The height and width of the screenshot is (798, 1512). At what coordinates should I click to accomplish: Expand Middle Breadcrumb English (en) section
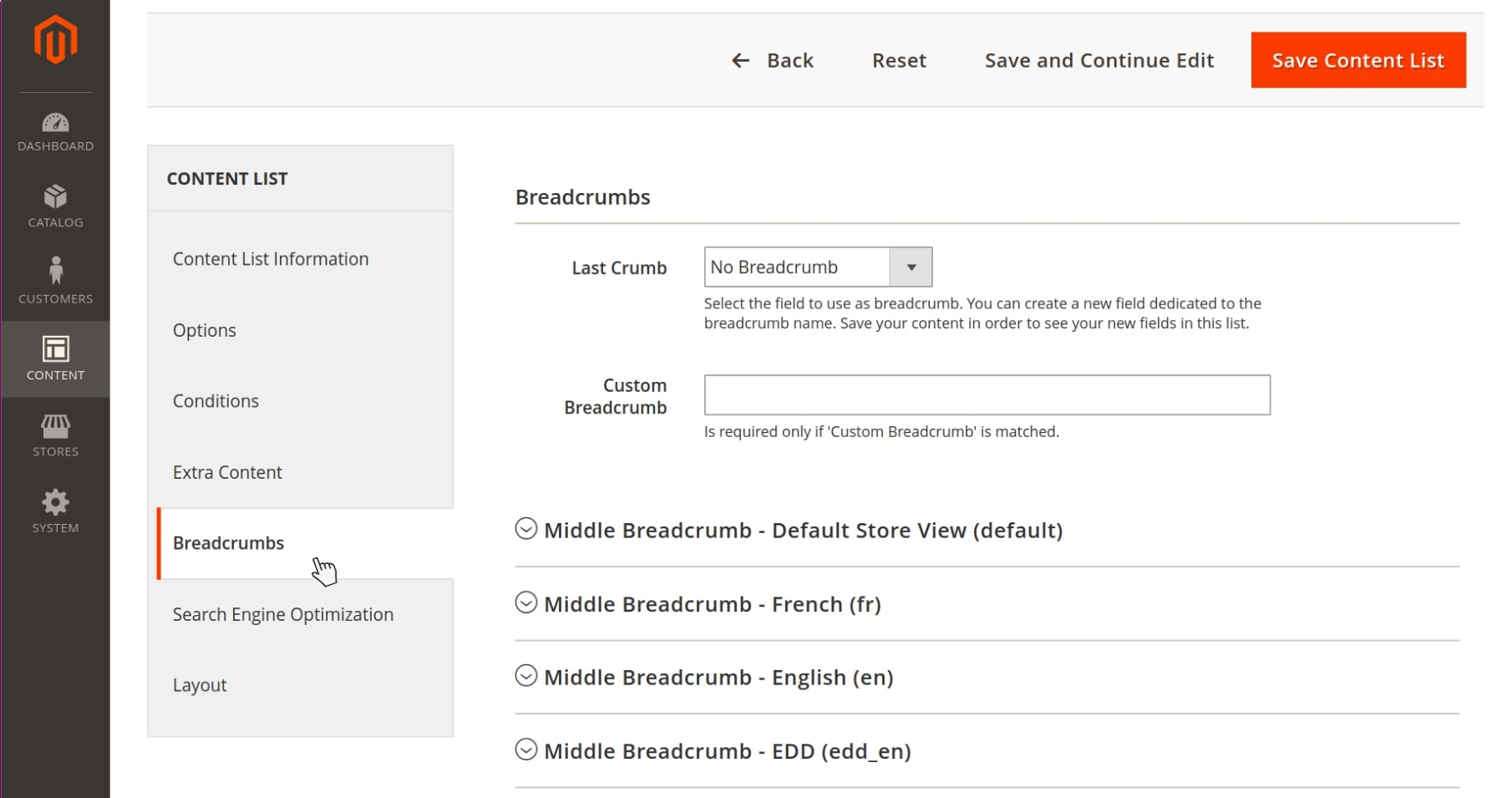[x=525, y=677]
